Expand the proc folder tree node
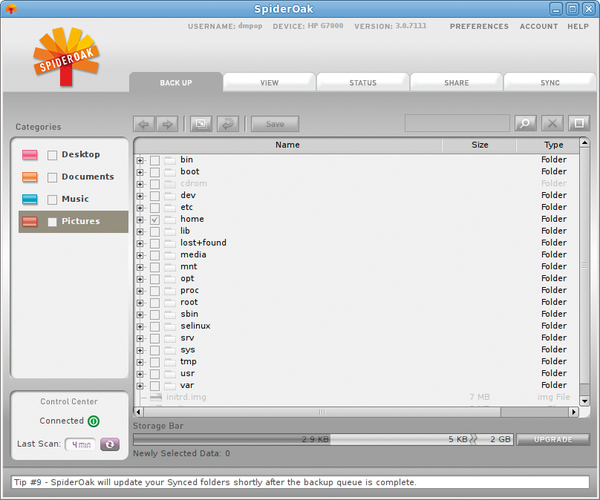 point(140,291)
